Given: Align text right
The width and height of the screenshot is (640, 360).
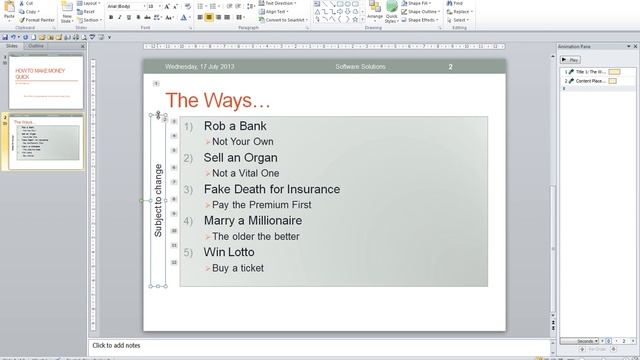Looking at the screenshot, I should tap(218, 17).
